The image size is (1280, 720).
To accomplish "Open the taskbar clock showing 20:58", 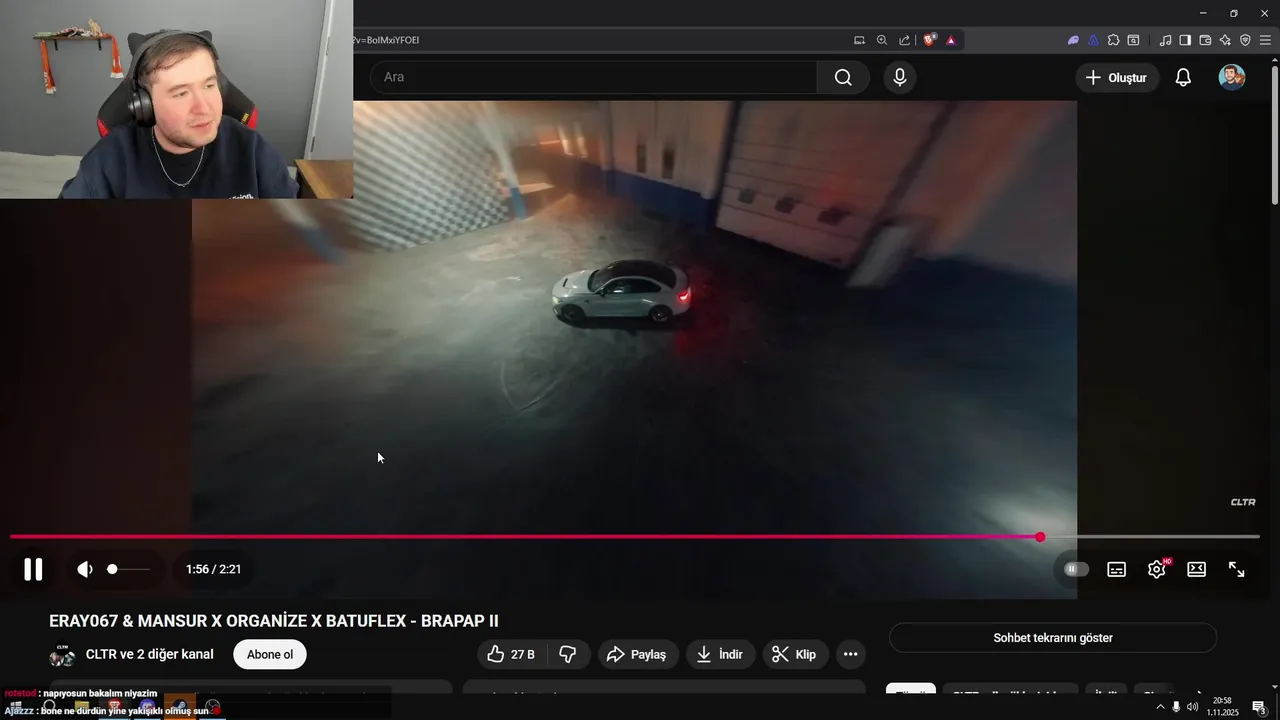I will point(1222,706).
